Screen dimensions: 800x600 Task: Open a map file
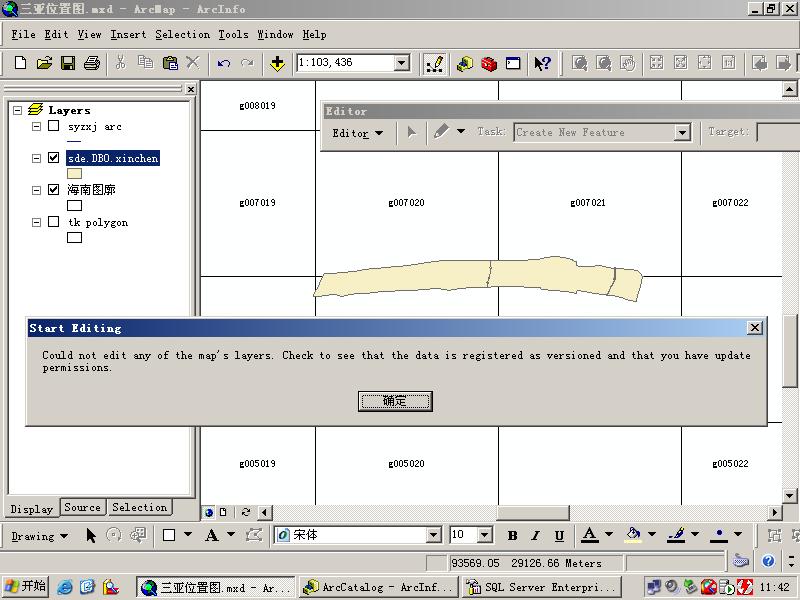point(44,63)
